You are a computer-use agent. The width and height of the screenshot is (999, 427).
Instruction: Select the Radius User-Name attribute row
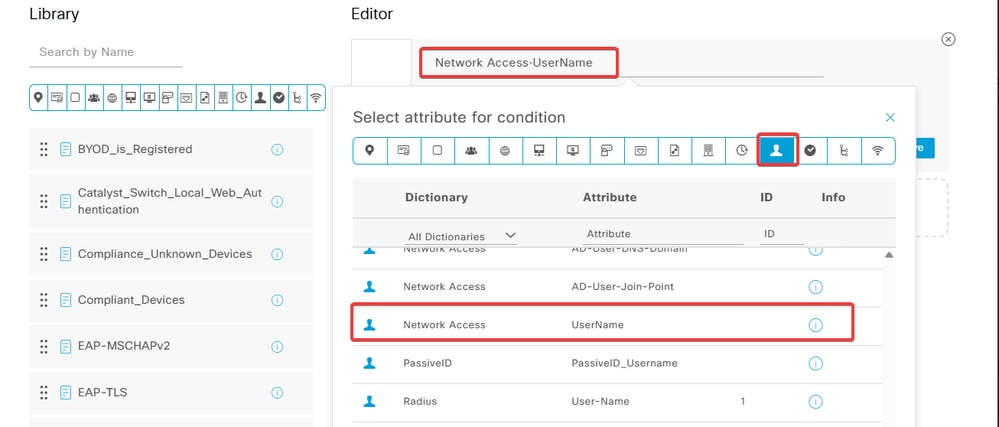pos(618,402)
